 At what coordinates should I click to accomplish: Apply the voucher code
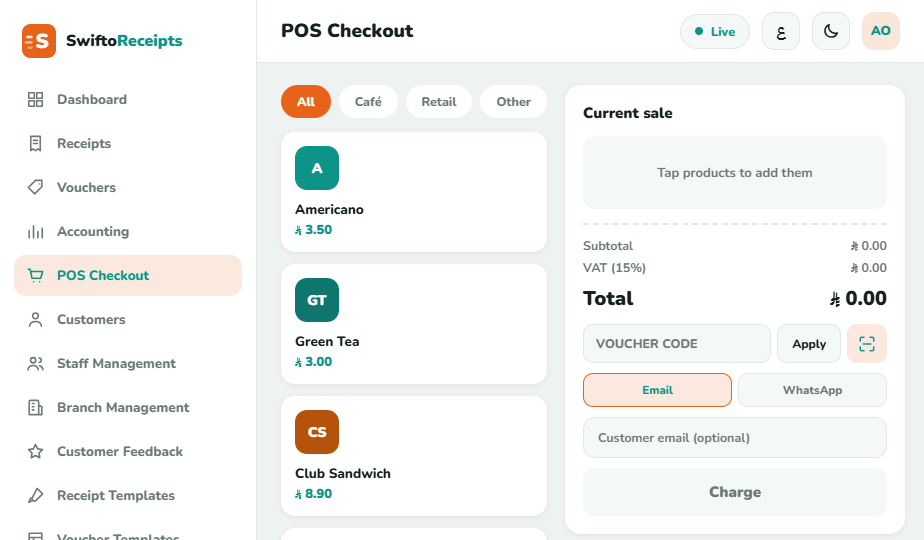[x=809, y=344]
